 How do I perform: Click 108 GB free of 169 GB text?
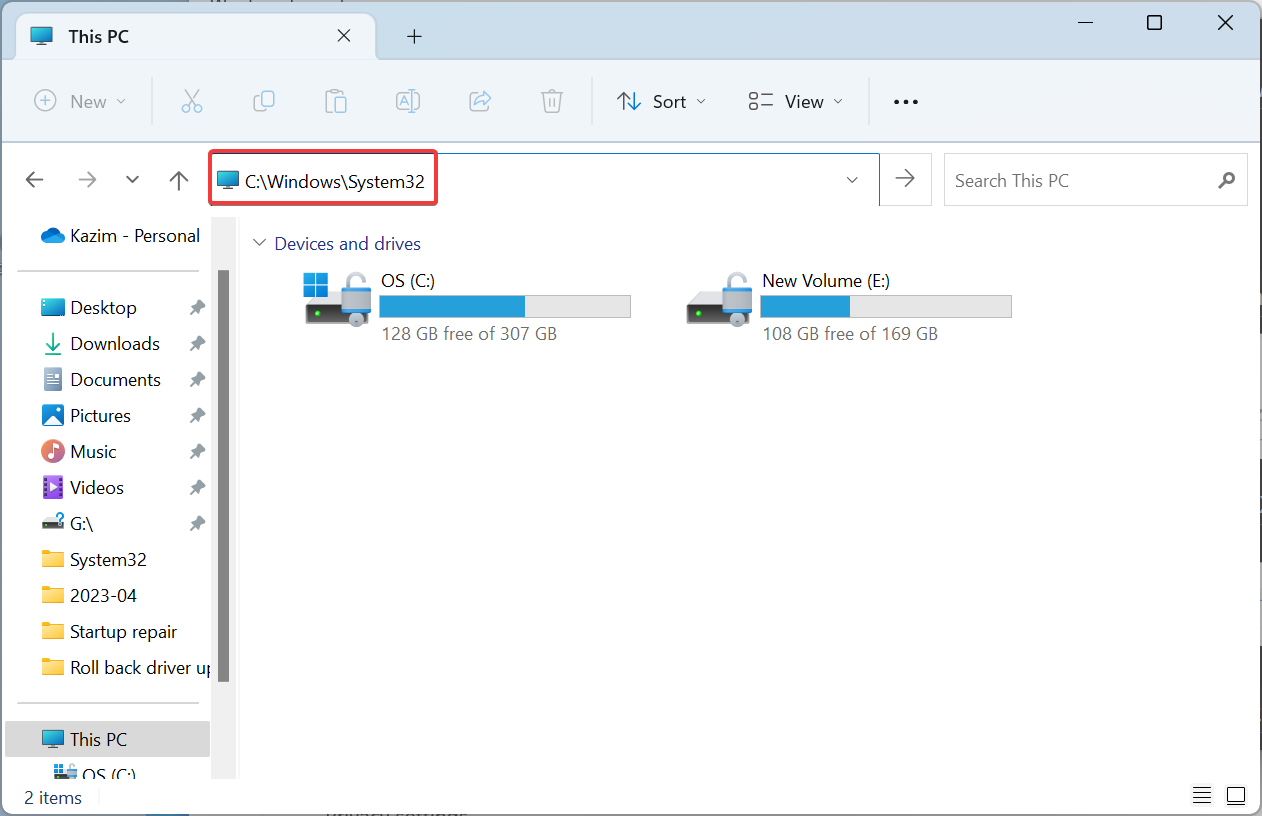coord(850,334)
